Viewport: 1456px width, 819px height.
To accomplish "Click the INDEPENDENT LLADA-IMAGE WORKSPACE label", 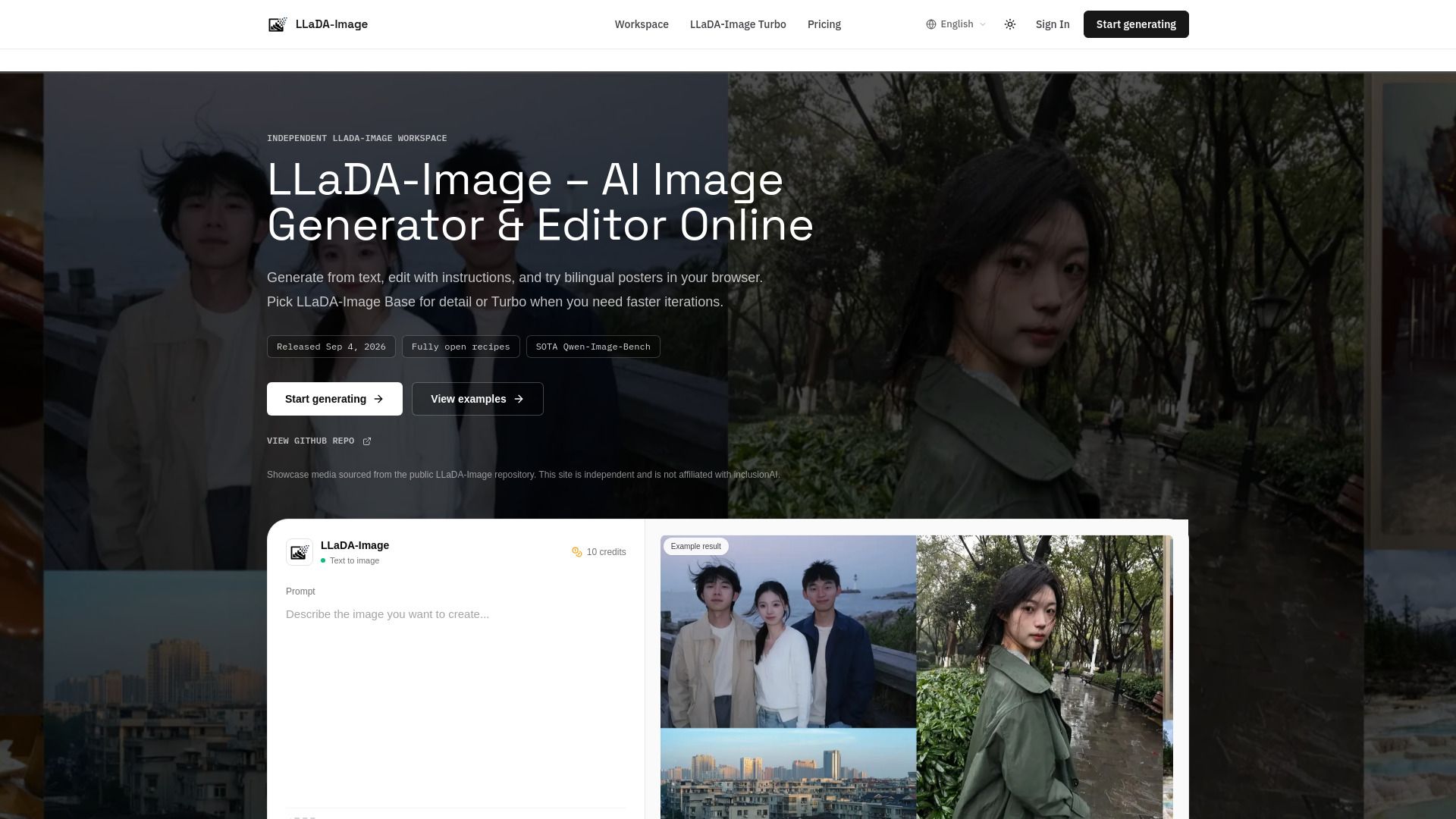I will (x=357, y=138).
